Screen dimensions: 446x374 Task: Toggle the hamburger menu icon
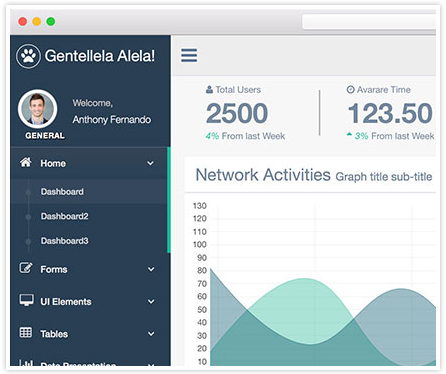click(x=189, y=55)
